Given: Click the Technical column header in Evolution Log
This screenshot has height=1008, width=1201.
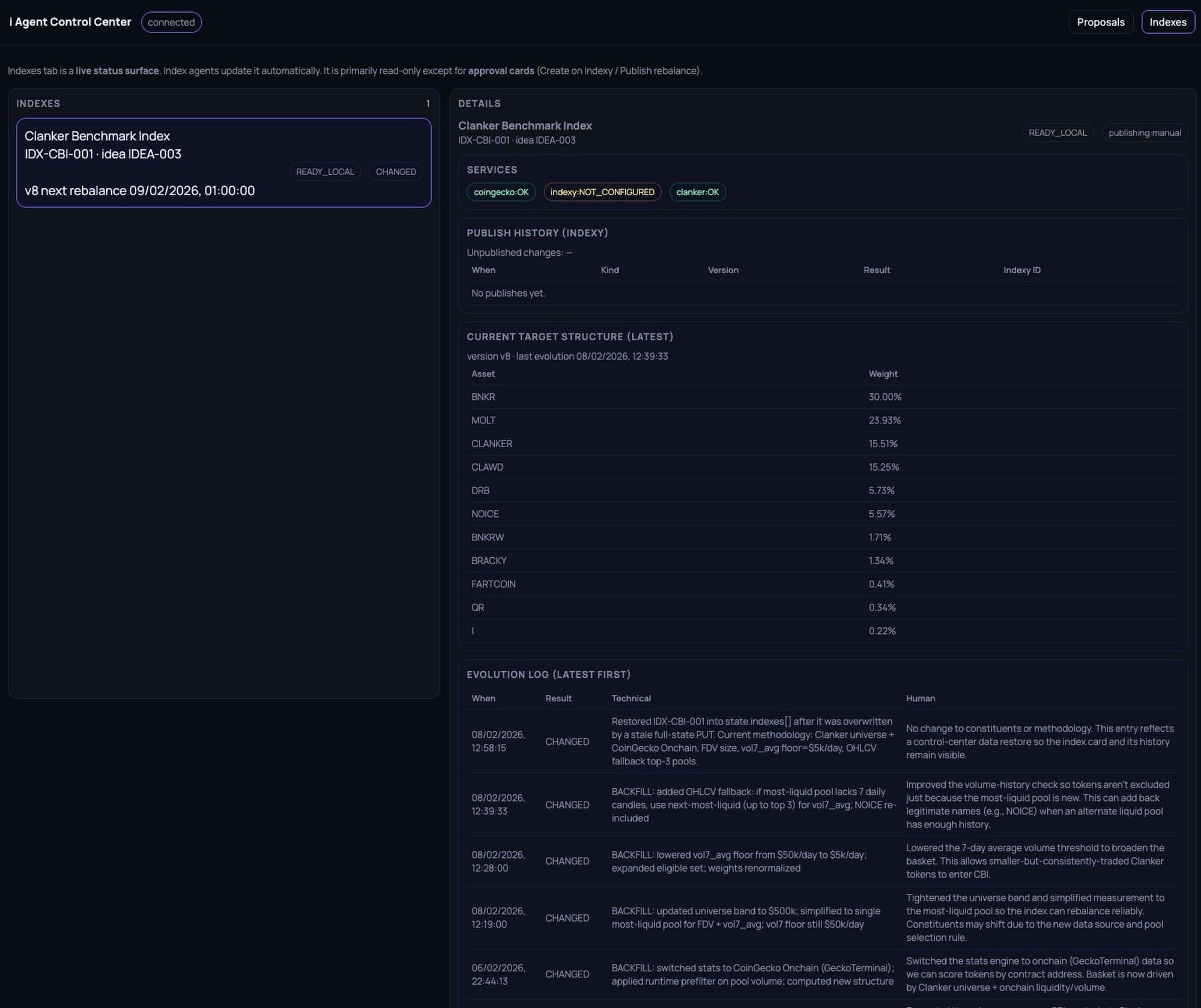Looking at the screenshot, I should click(x=631, y=698).
